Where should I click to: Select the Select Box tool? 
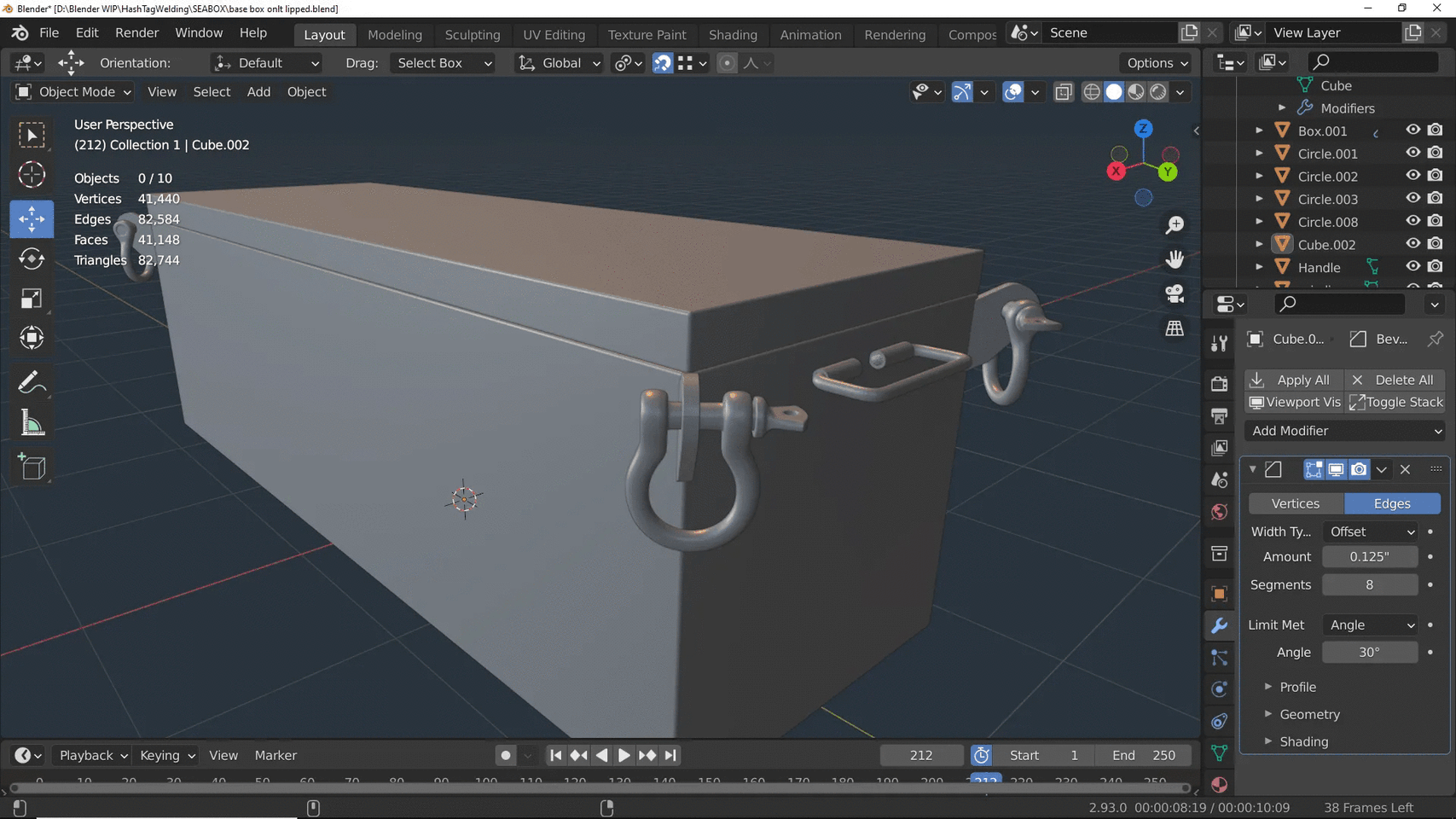32,135
